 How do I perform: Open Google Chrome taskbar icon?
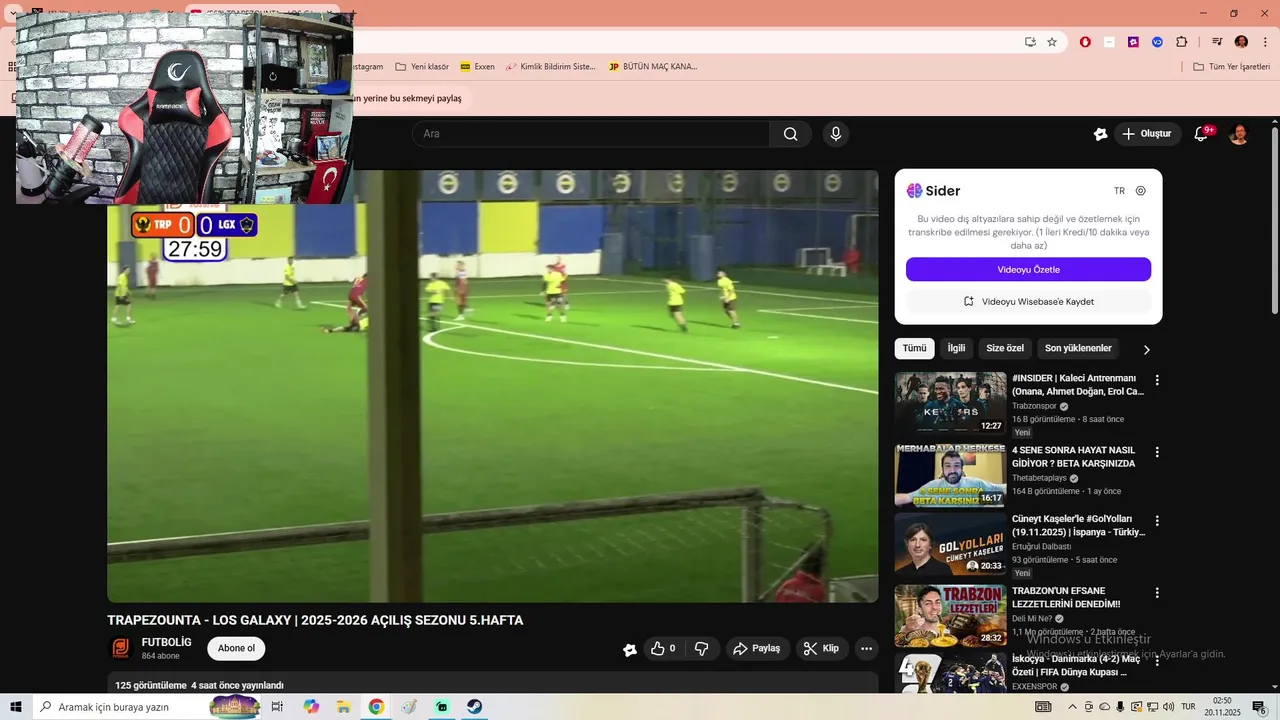click(376, 707)
